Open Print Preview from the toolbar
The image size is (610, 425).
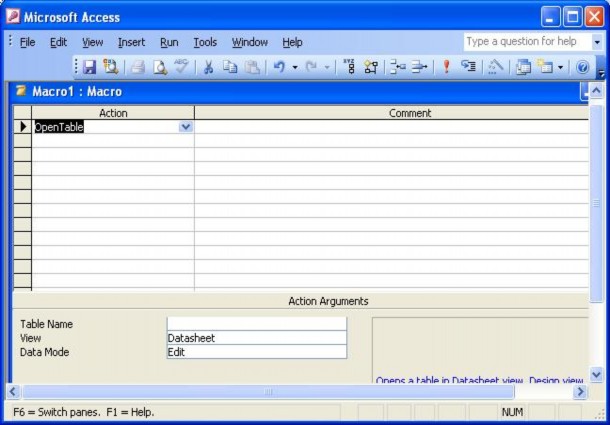(160, 67)
